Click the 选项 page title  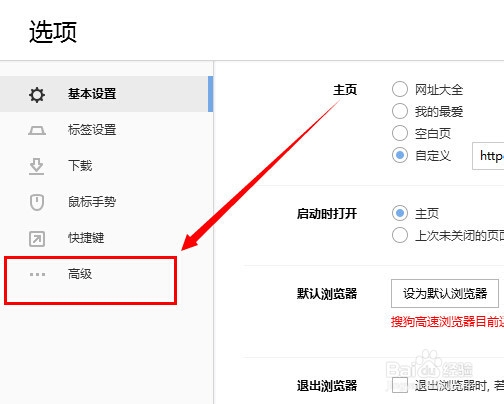[53, 32]
